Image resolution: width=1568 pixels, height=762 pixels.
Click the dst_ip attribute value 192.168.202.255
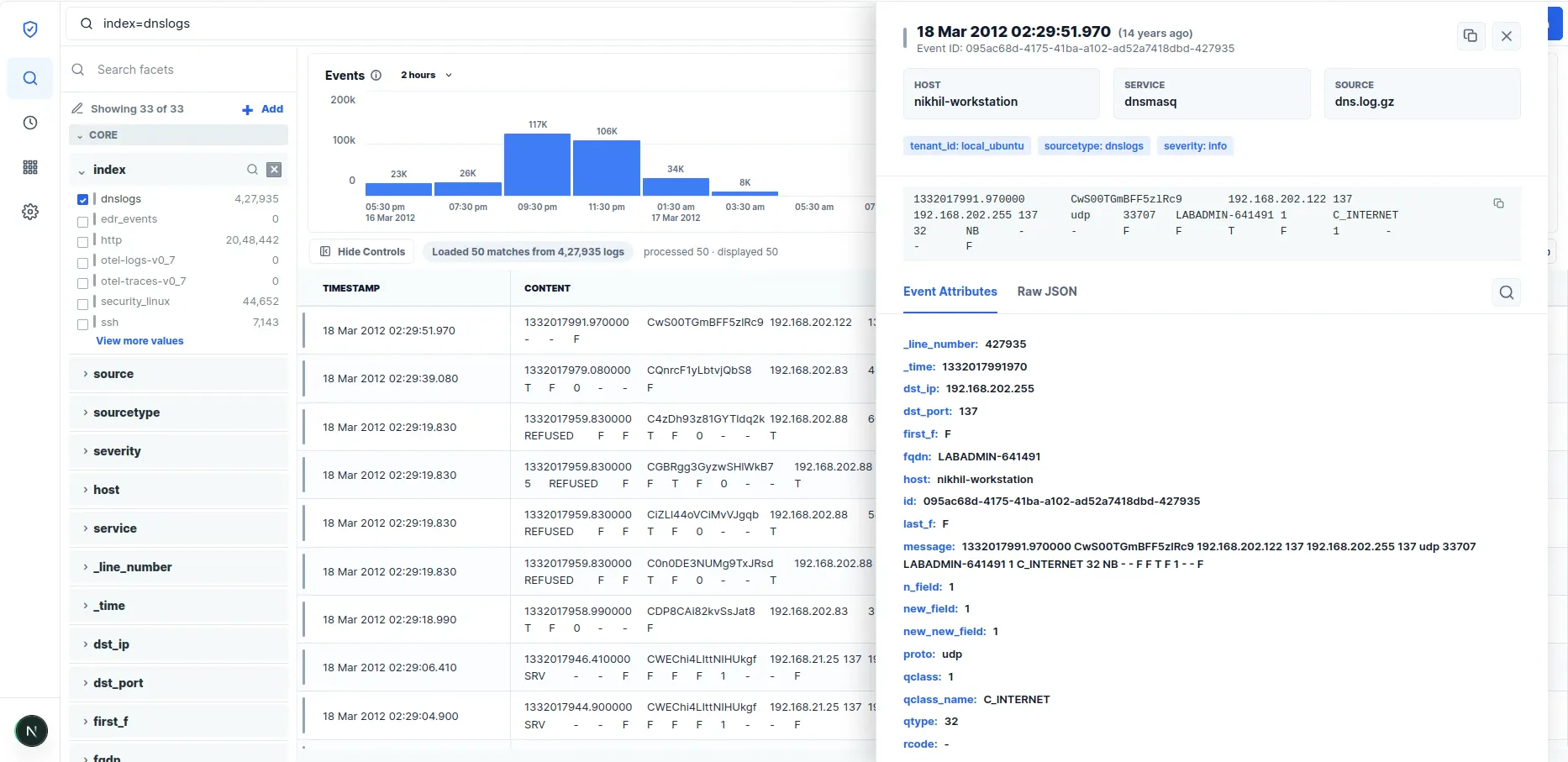(990, 389)
